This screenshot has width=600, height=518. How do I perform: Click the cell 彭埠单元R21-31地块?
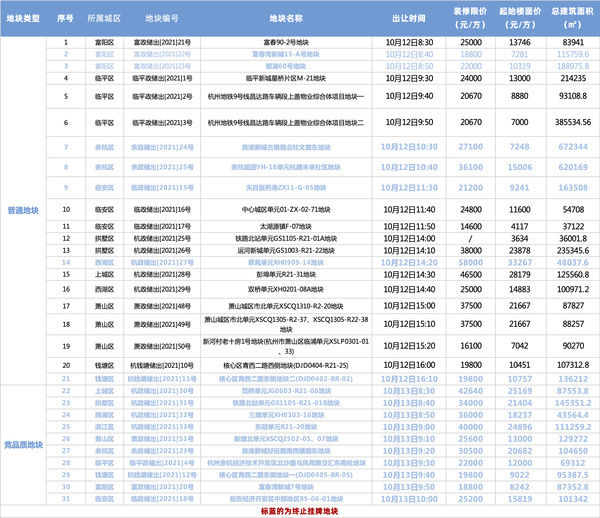(x=286, y=275)
